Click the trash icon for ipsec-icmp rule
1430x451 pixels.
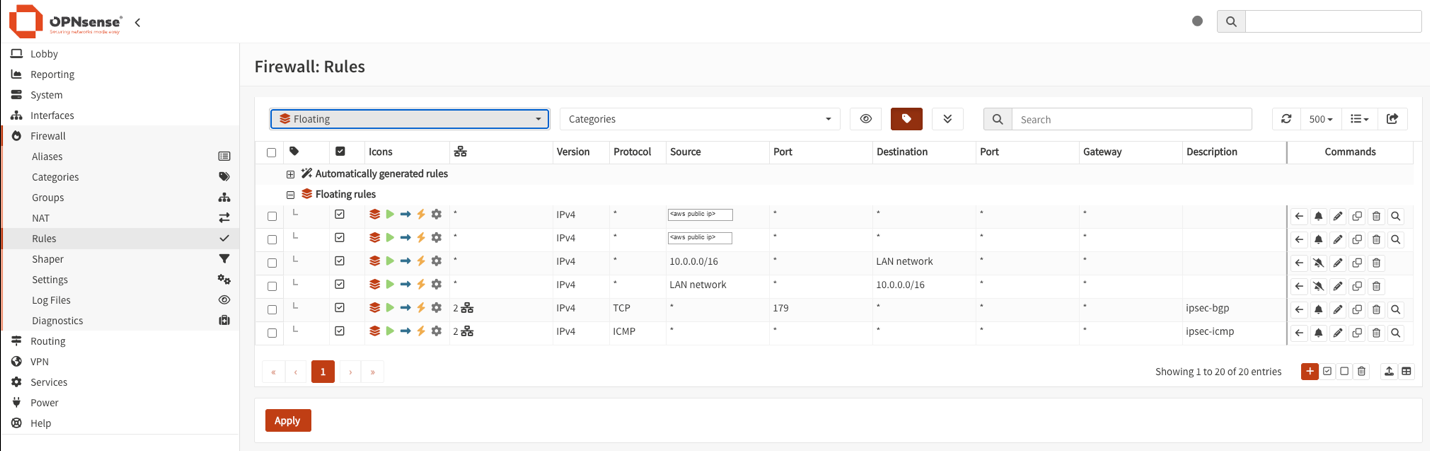pos(1376,333)
